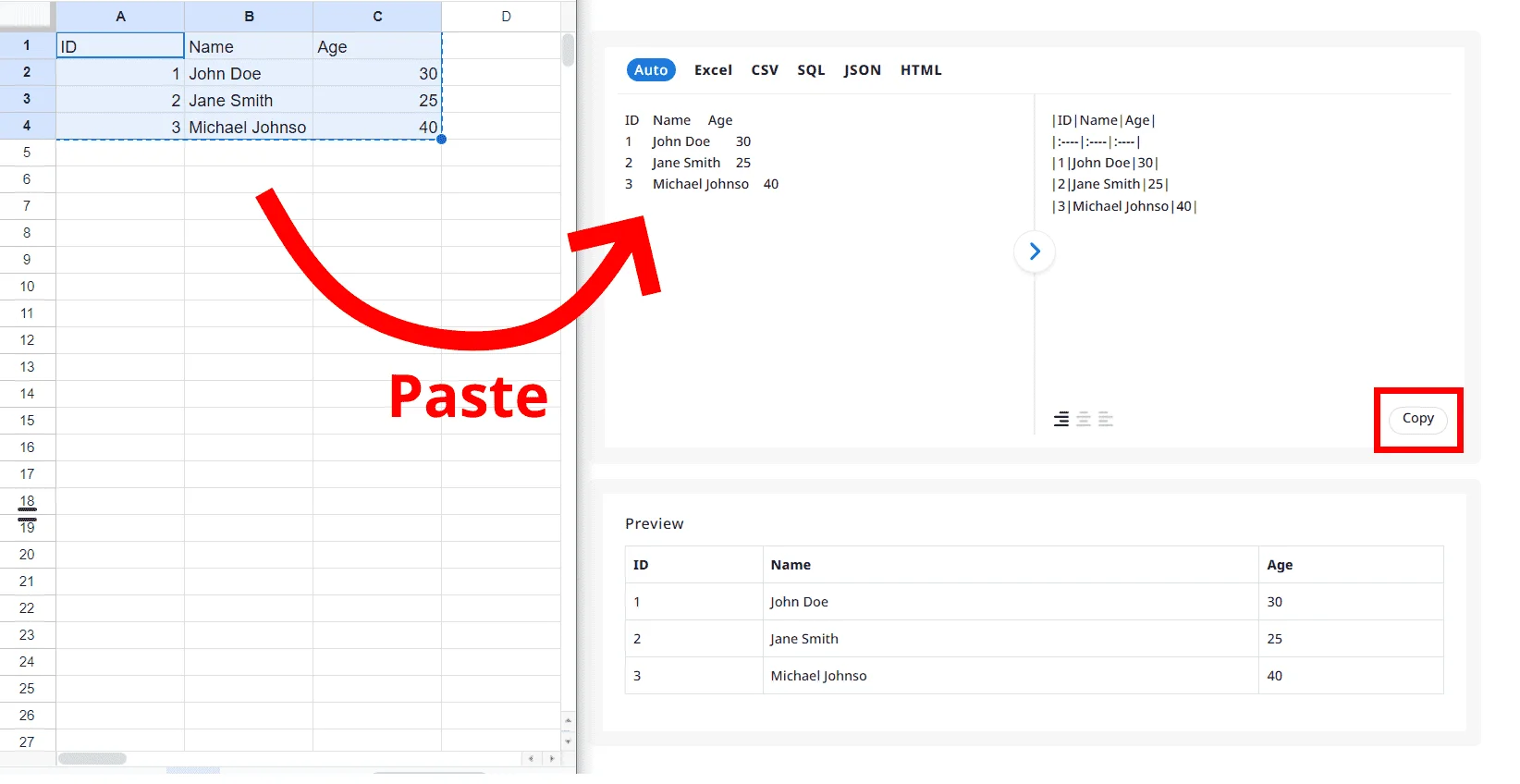Copy the generated Markdown table
Image resolution: width=1520 pixels, height=784 pixels.
[1417, 419]
